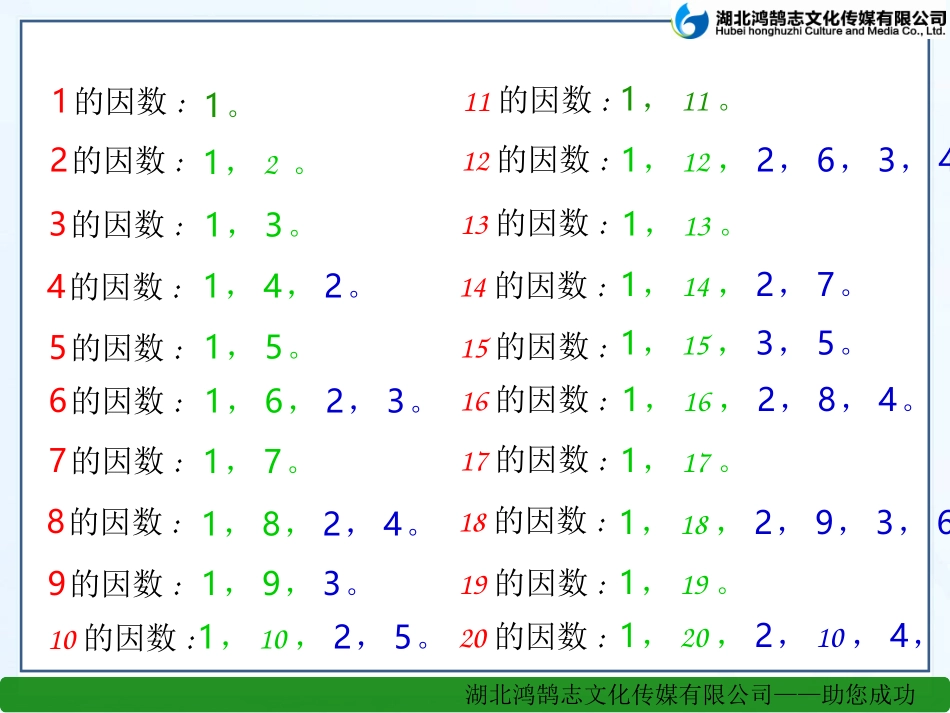Click the label '6 的因数'
The height and width of the screenshot is (713, 950).
107,401
